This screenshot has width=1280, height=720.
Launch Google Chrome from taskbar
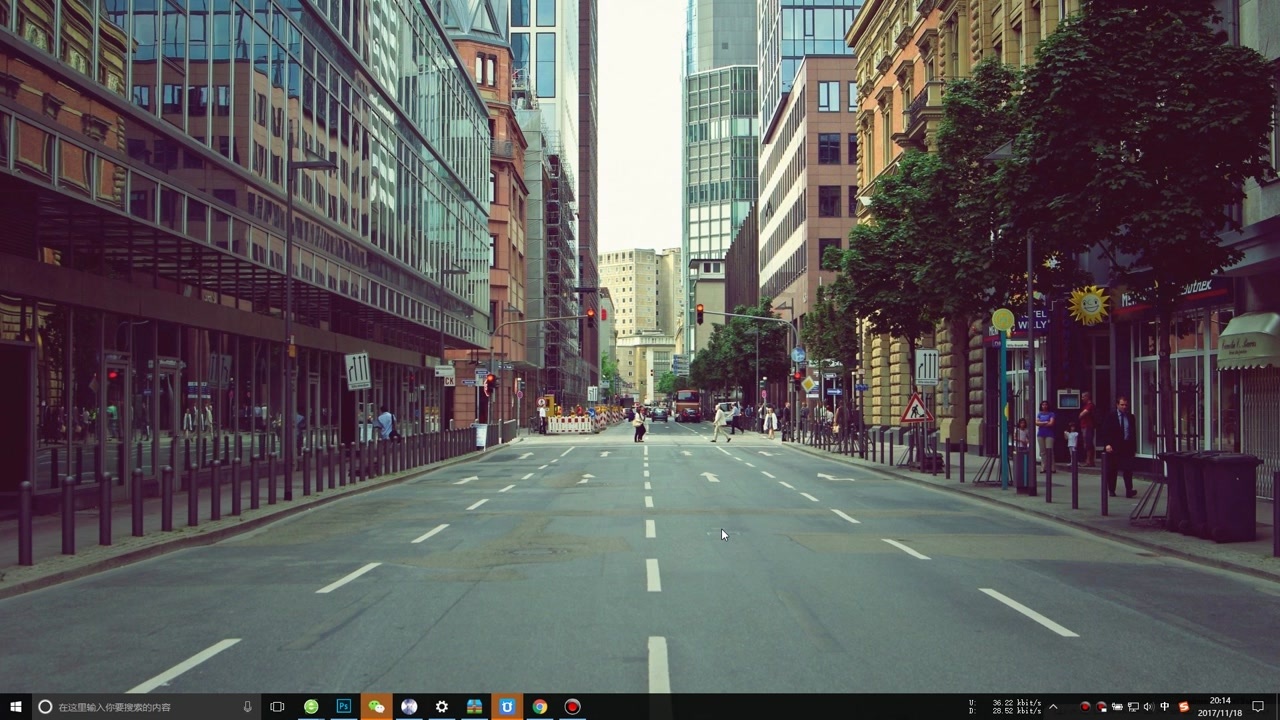(x=539, y=707)
